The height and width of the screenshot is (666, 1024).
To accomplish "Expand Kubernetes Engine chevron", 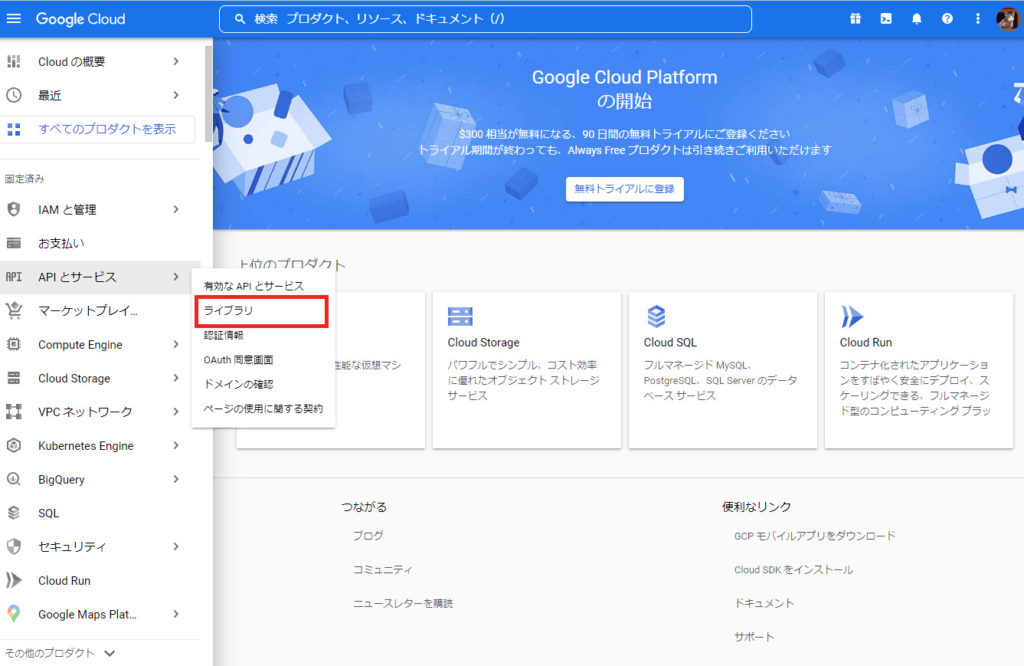I will point(176,445).
